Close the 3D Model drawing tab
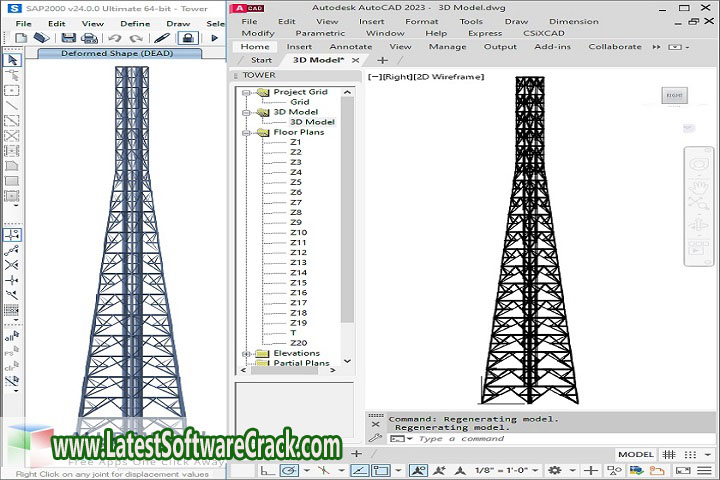720x480 pixels. pos(355,60)
